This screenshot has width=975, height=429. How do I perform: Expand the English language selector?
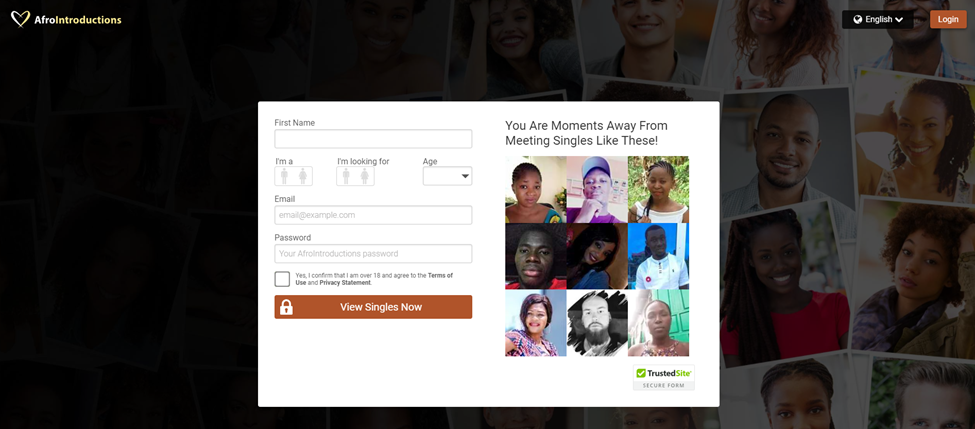pyautogui.click(x=878, y=19)
